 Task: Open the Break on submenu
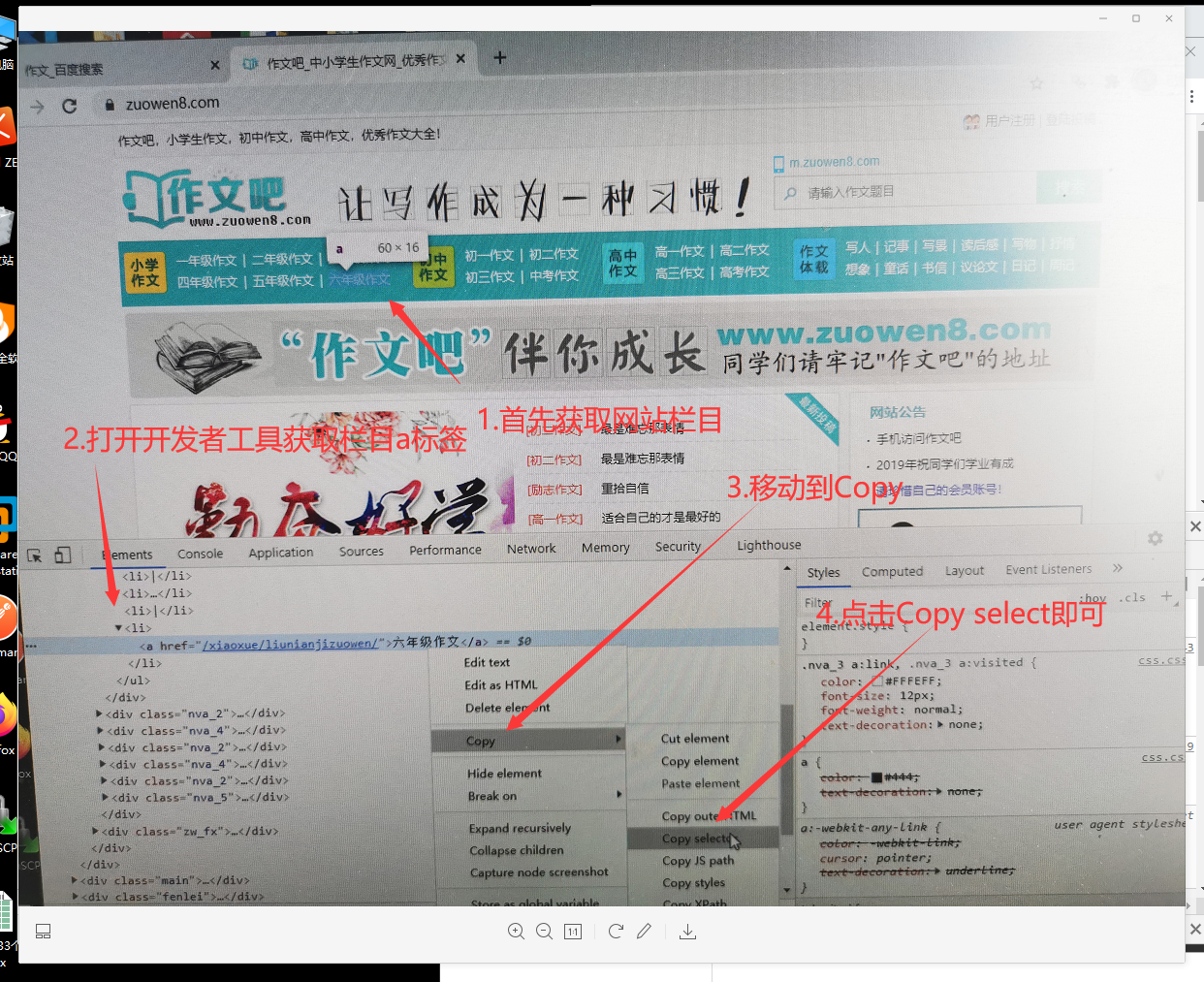(x=528, y=796)
